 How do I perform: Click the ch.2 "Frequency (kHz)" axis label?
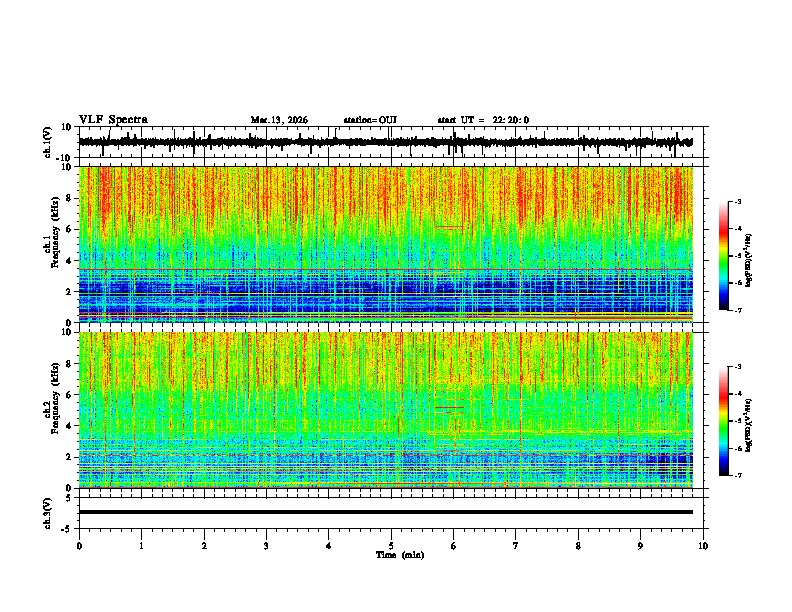55,398
